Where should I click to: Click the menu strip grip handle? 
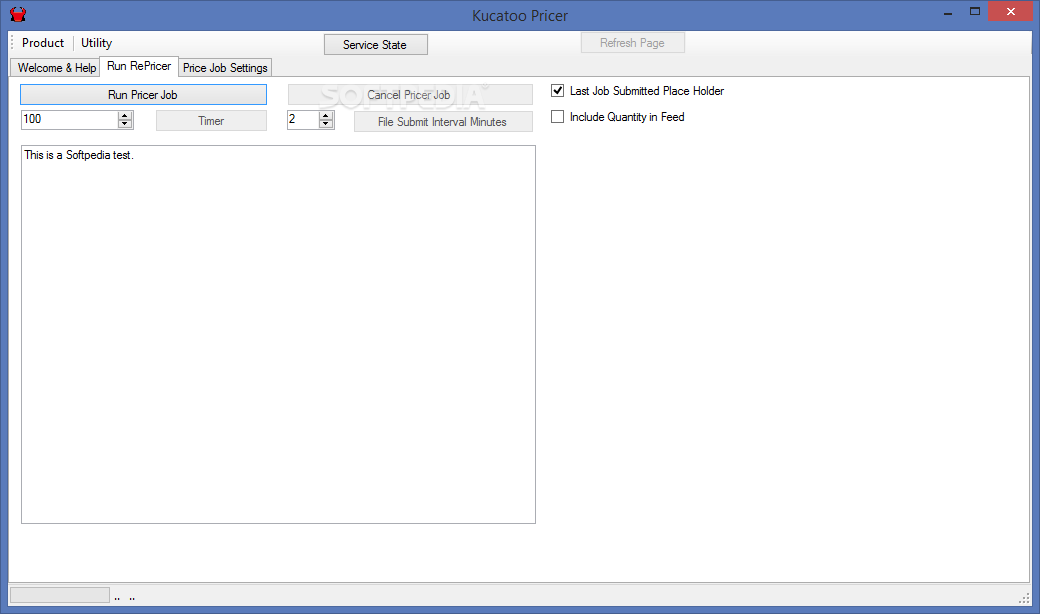(12, 43)
